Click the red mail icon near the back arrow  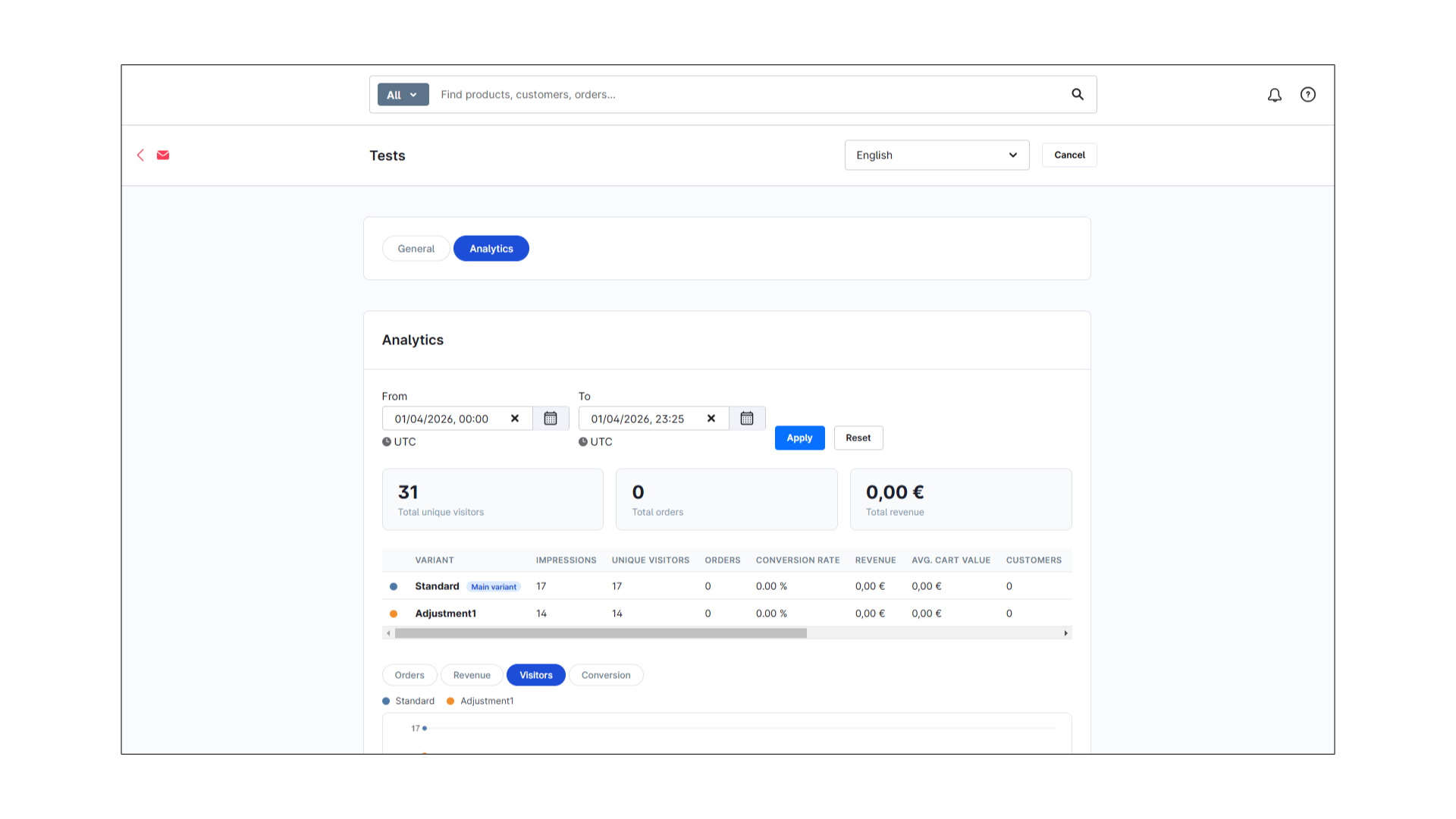163,155
